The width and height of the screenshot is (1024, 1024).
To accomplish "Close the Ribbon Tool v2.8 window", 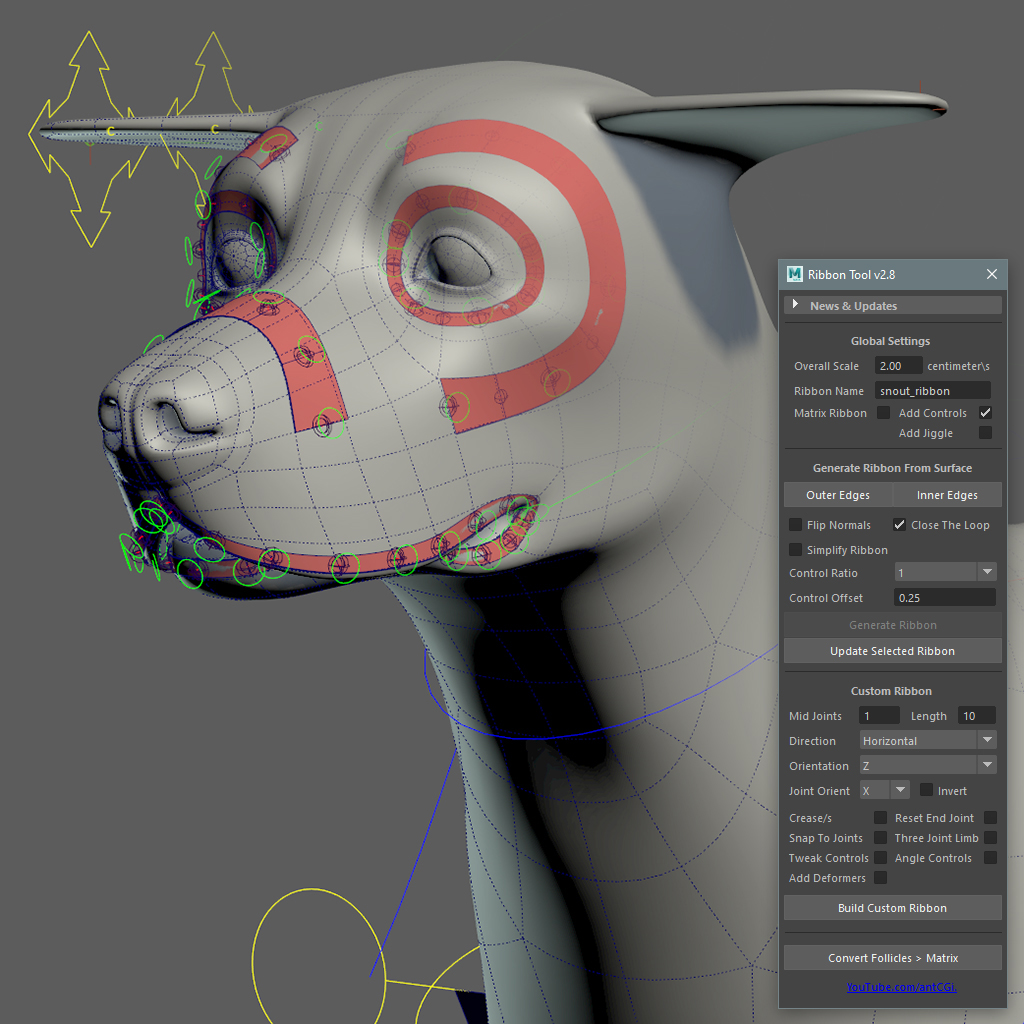I will click(x=991, y=274).
